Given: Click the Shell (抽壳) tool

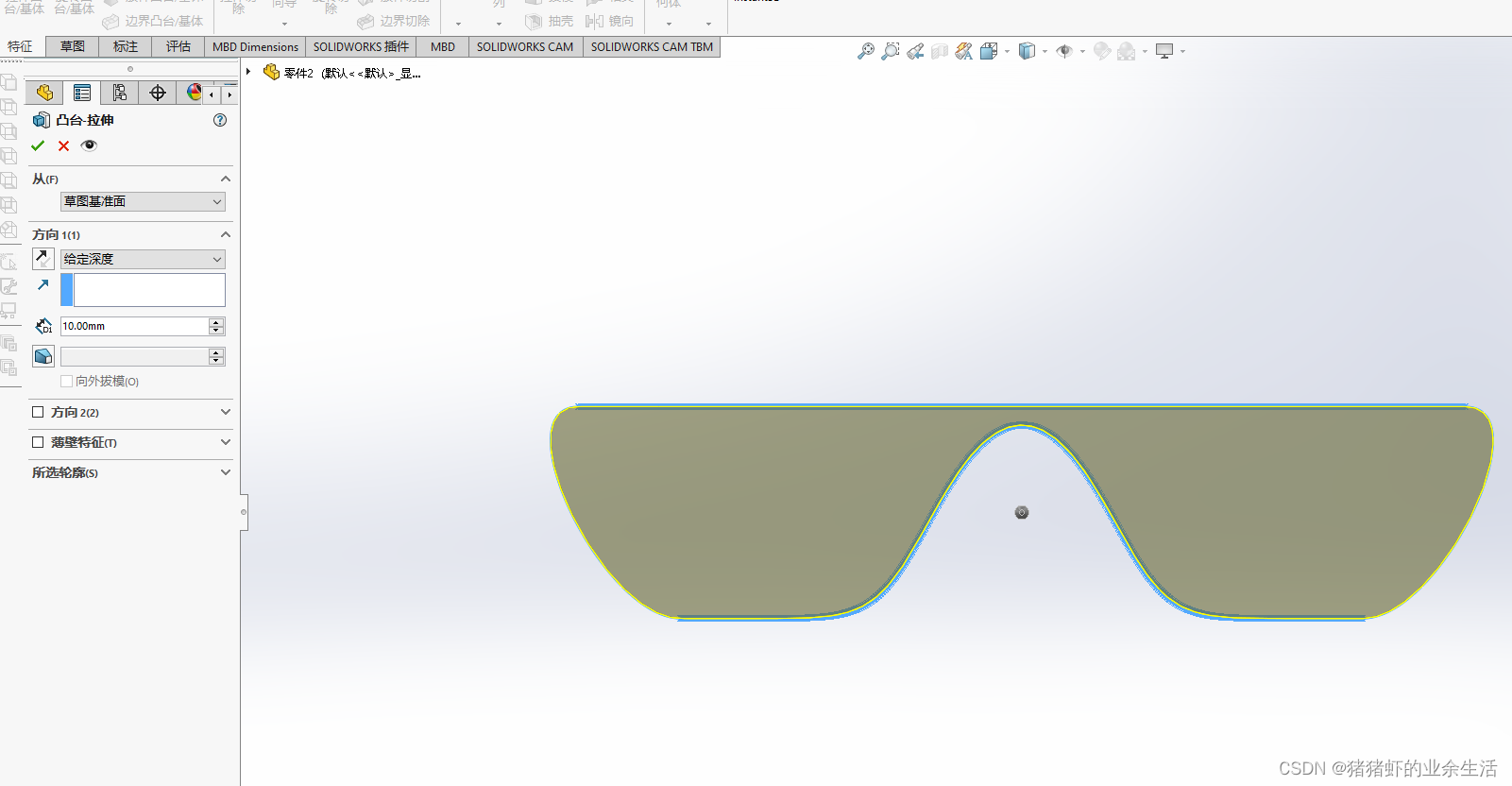Looking at the screenshot, I should click(550, 21).
